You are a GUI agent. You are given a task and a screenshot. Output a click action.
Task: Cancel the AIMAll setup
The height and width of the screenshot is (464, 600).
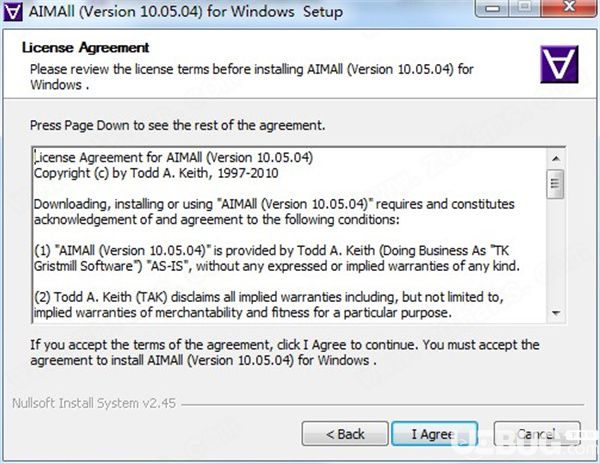(x=537, y=434)
